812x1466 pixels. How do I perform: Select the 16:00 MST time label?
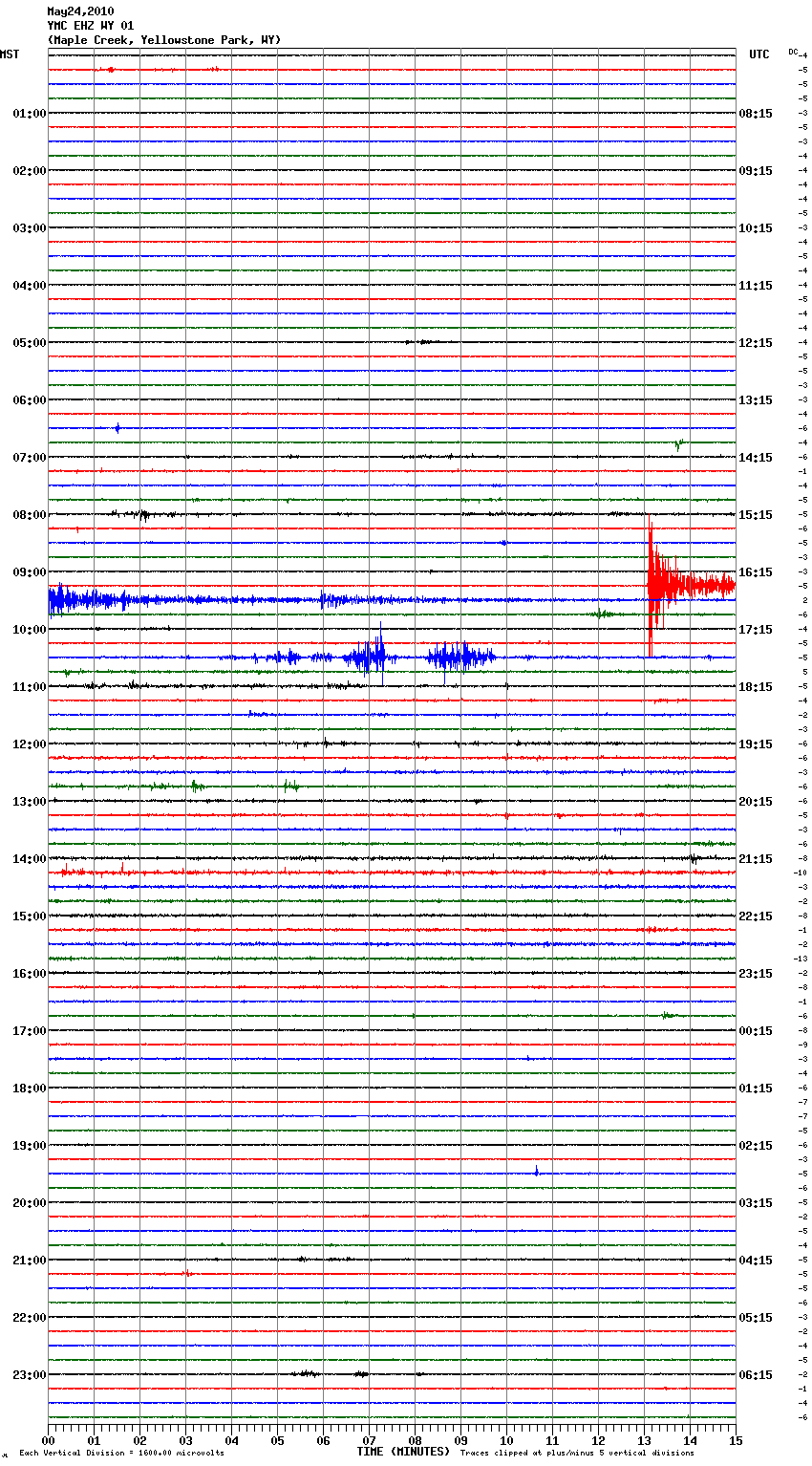coord(30,974)
